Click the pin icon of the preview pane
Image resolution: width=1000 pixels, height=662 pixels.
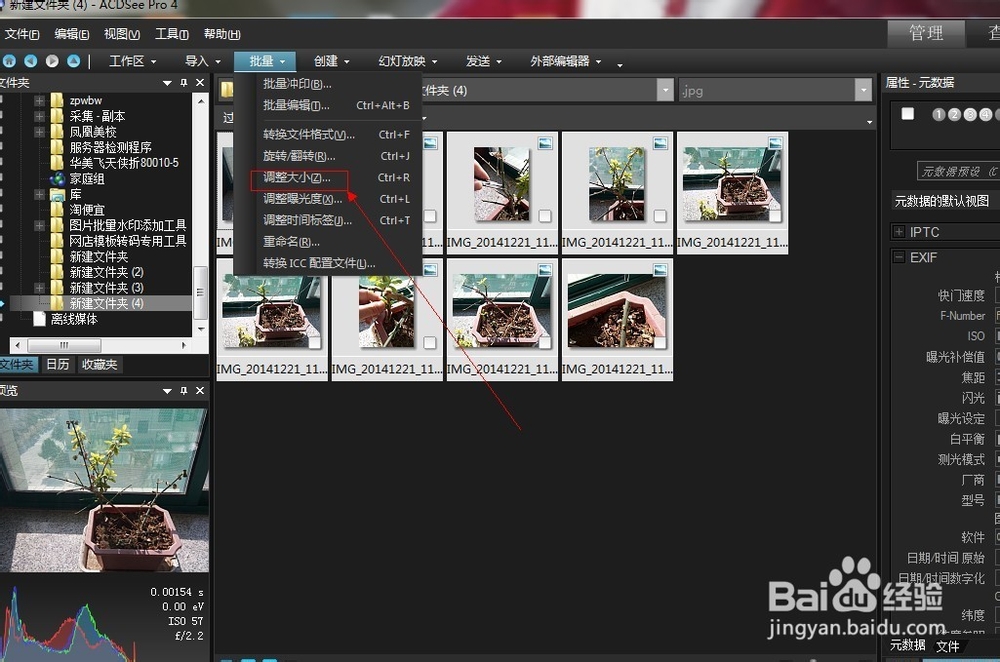[184, 390]
